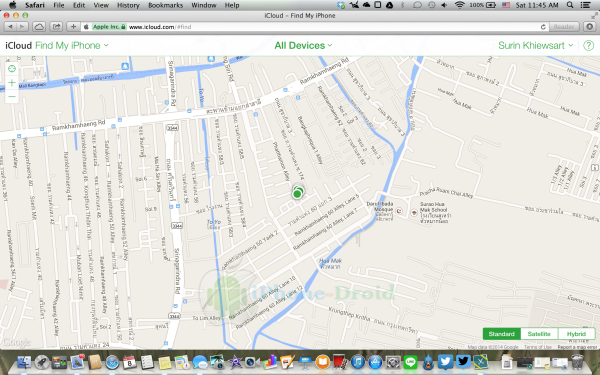The image size is (600, 375).
Task: Switch map to Standard view
Action: 501,334
